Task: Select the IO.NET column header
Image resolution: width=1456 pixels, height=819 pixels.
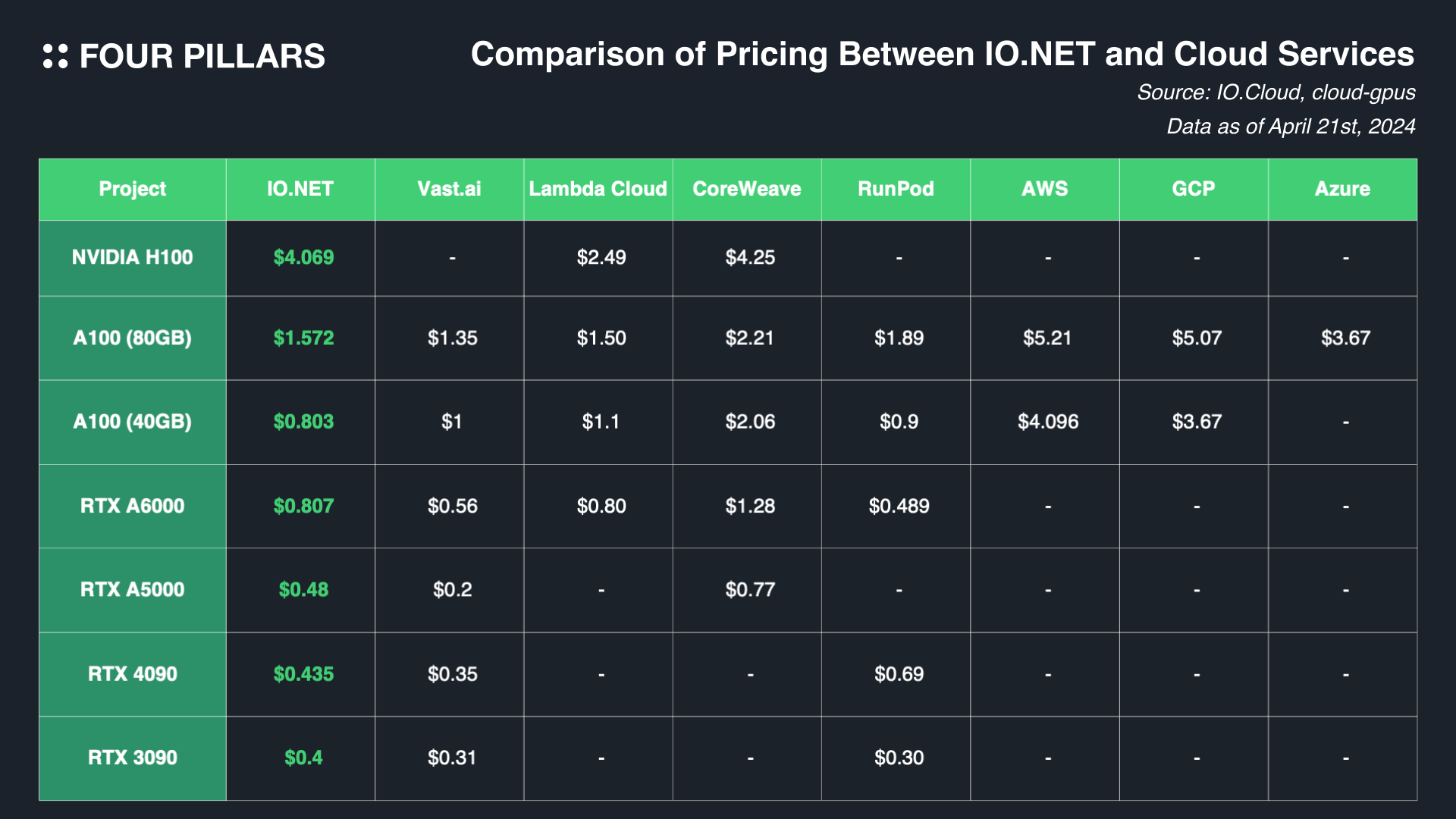Action: [x=300, y=189]
